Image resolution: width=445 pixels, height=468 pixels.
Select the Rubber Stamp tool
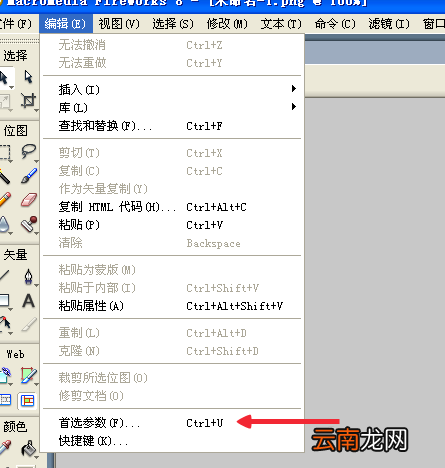point(28,224)
